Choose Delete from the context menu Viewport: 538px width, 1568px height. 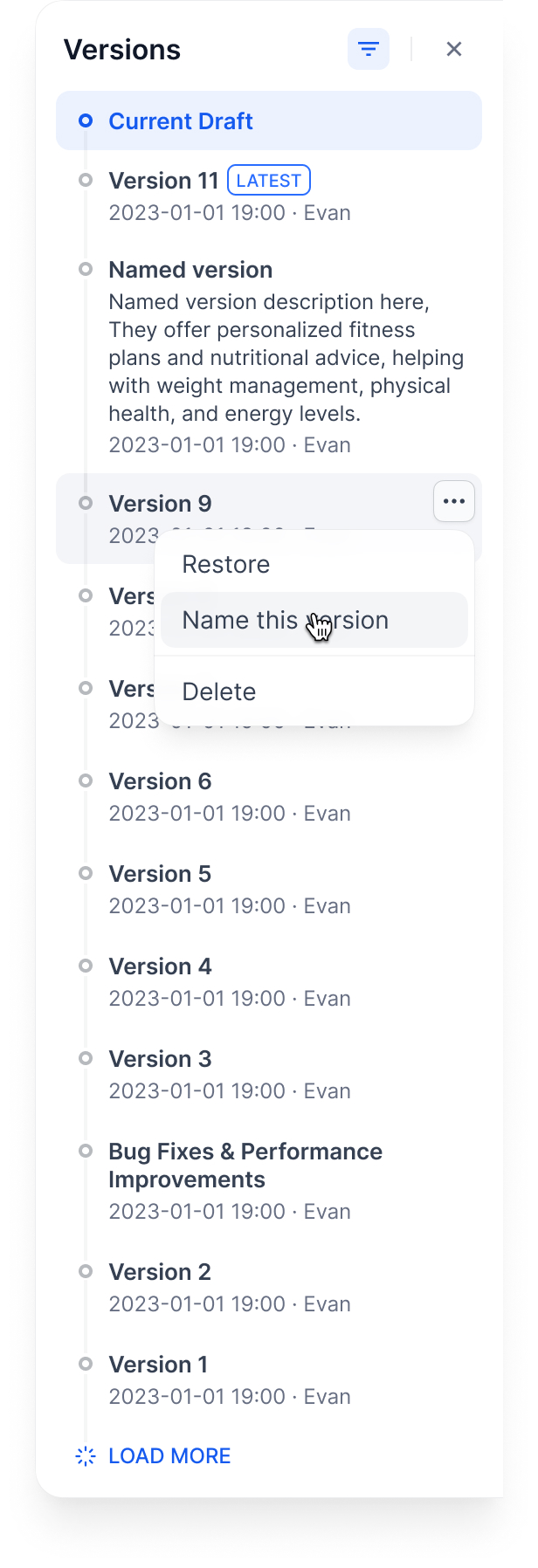[x=219, y=692]
